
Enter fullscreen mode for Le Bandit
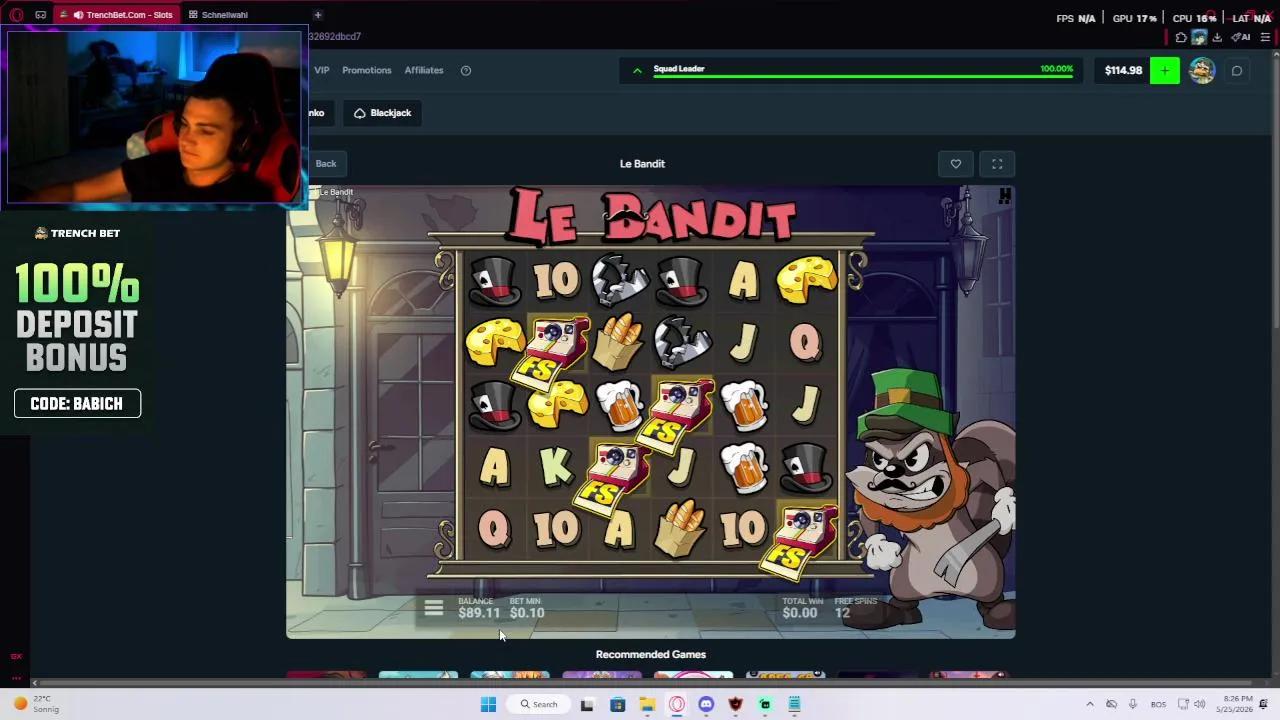pyautogui.click(x=997, y=164)
